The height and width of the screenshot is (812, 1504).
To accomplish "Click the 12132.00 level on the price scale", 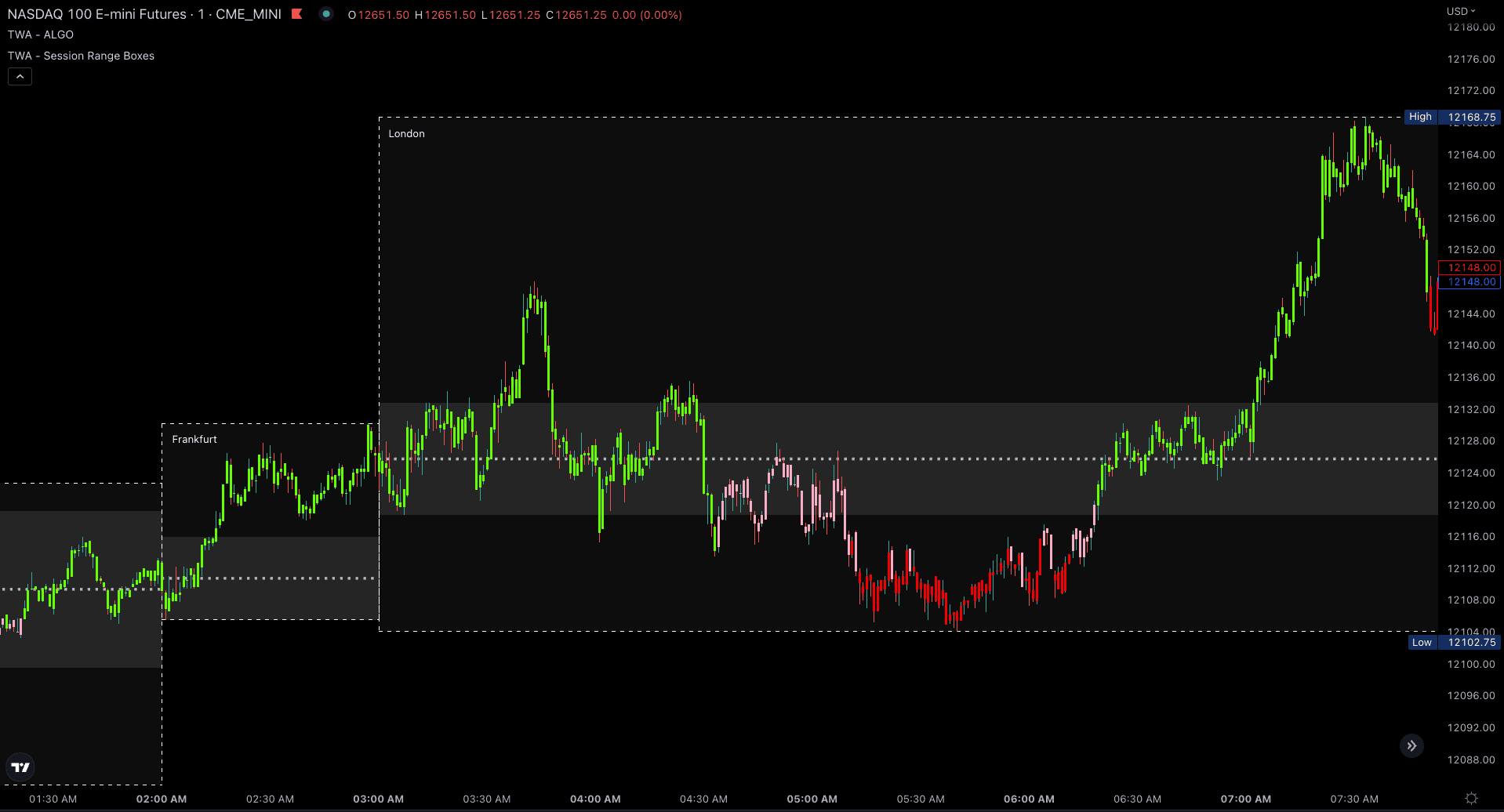I will pyautogui.click(x=1470, y=409).
